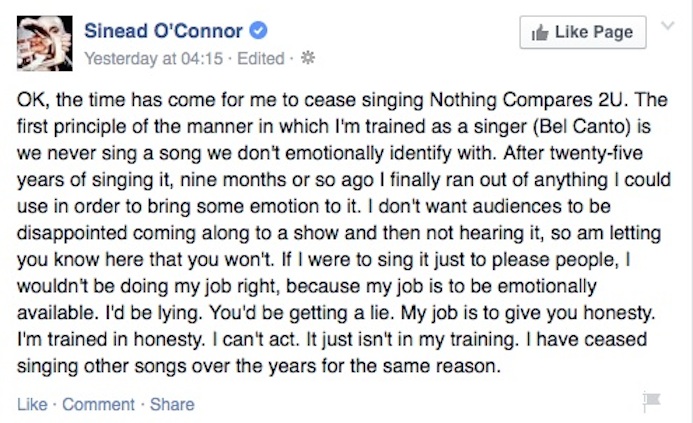Click the gear privacy icon beside Edited
Image resolution: width=693 pixels, height=423 pixels.
point(307,59)
